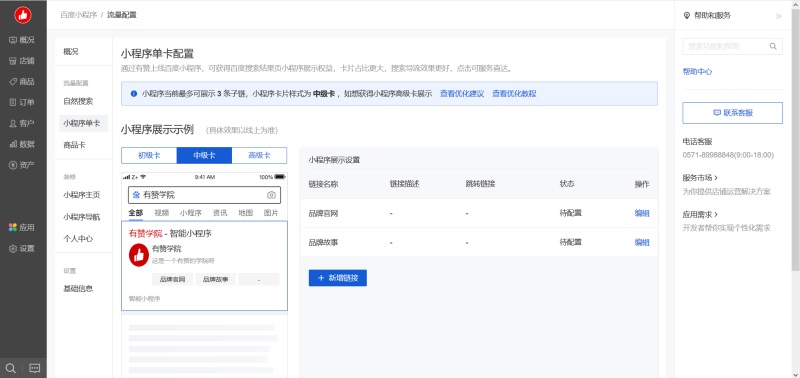Screen dimensions: 800x378
Task: Open the 查看优化建议 link
Action: [x=462, y=93]
